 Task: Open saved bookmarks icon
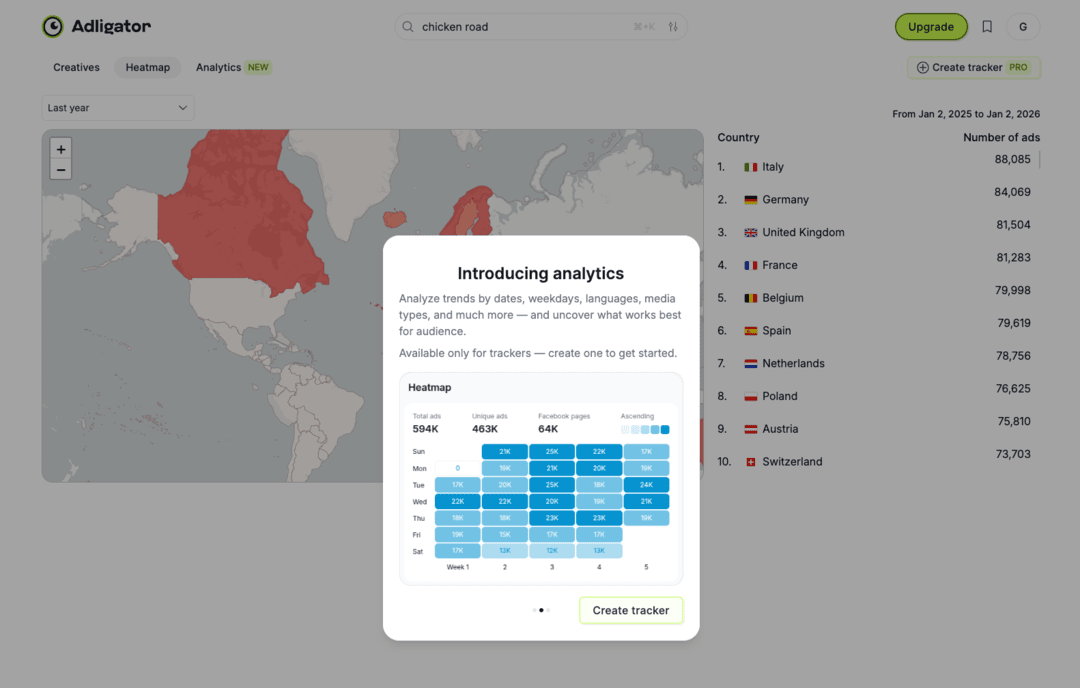tap(987, 27)
